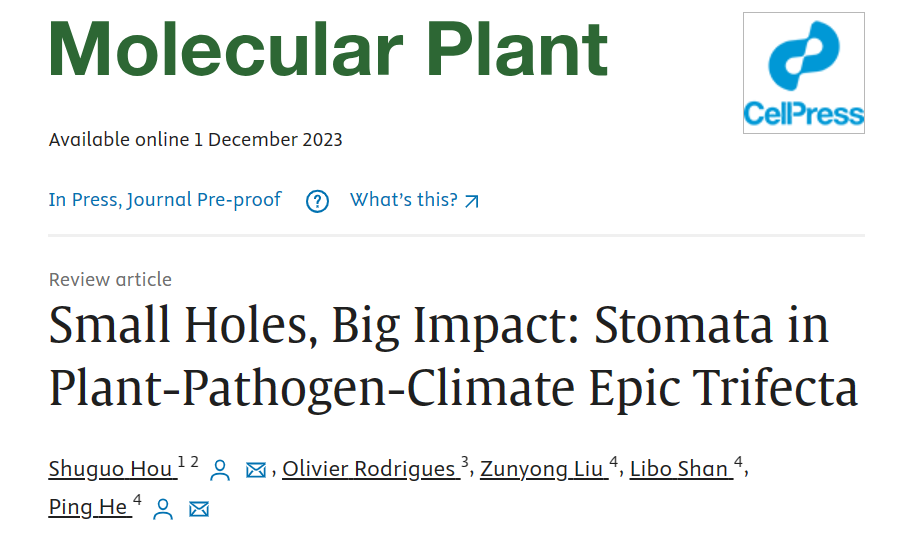Screen dimensions: 906x543
Task: Click the Review article label
Action: click(110, 280)
